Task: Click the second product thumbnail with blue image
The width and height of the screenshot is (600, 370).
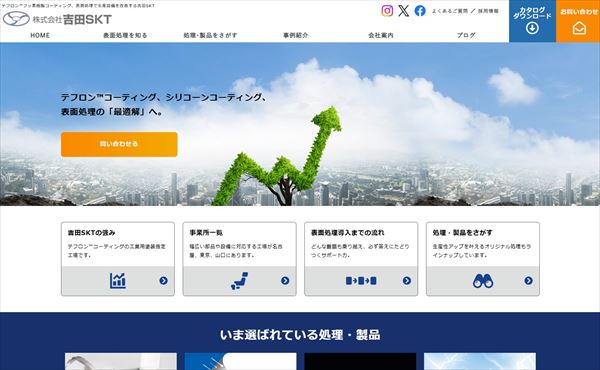Action: click(x=240, y=361)
